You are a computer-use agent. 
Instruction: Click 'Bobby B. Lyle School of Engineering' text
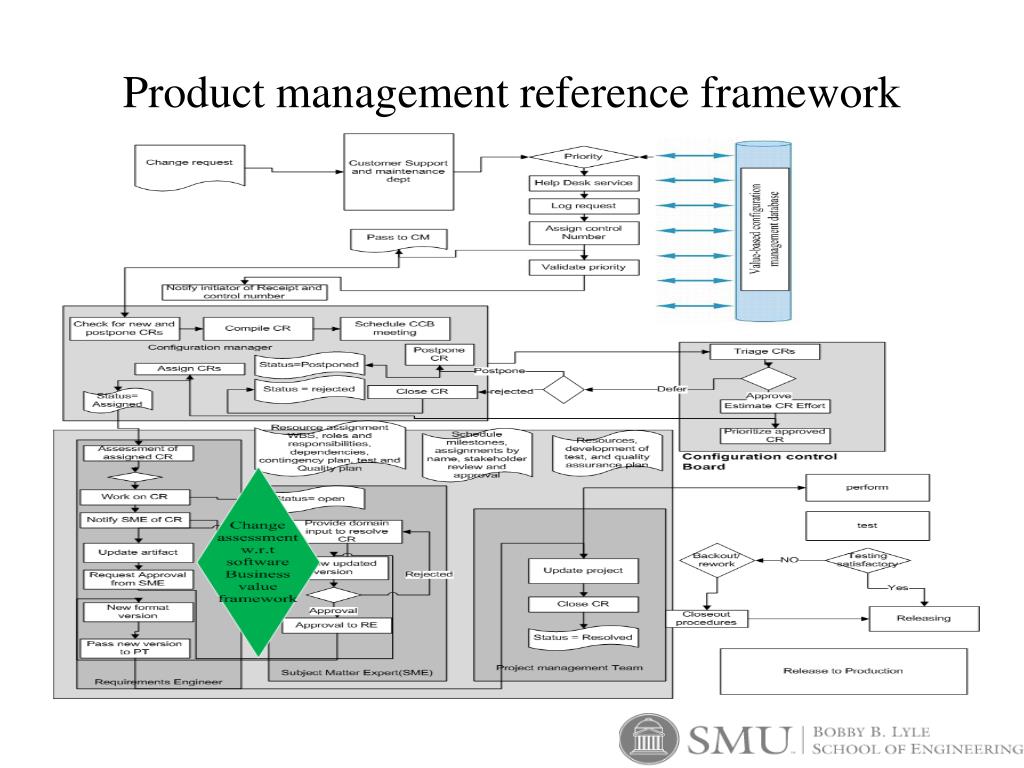[x=917, y=740]
